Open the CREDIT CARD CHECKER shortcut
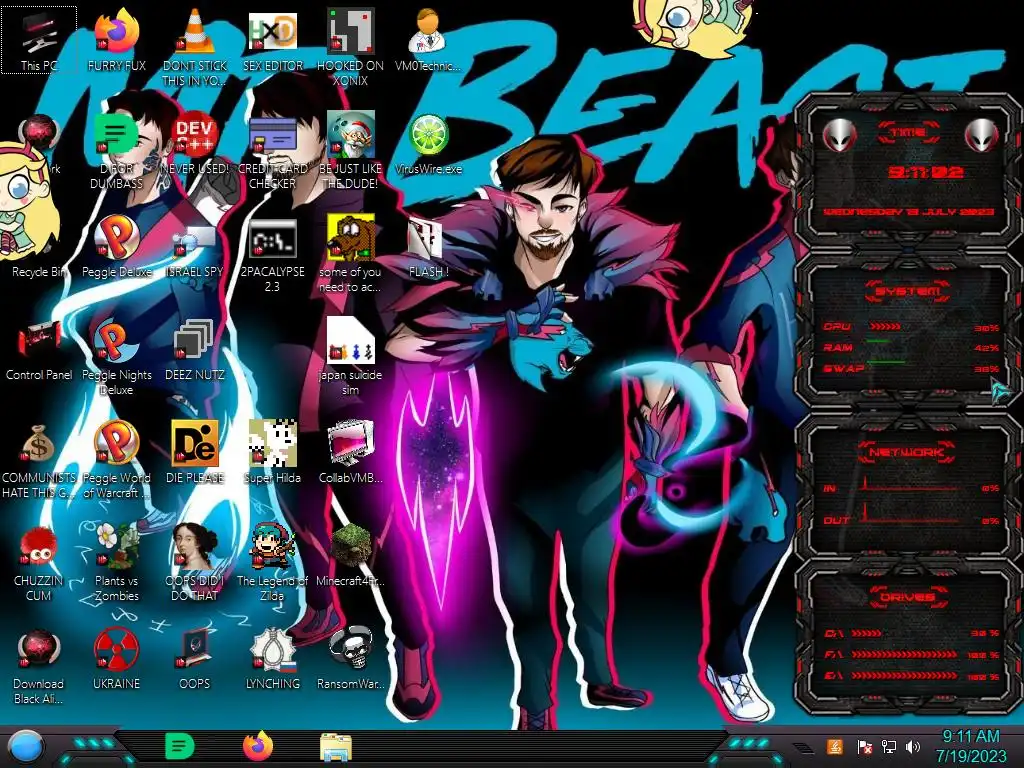This screenshot has width=1024, height=768. click(273, 152)
